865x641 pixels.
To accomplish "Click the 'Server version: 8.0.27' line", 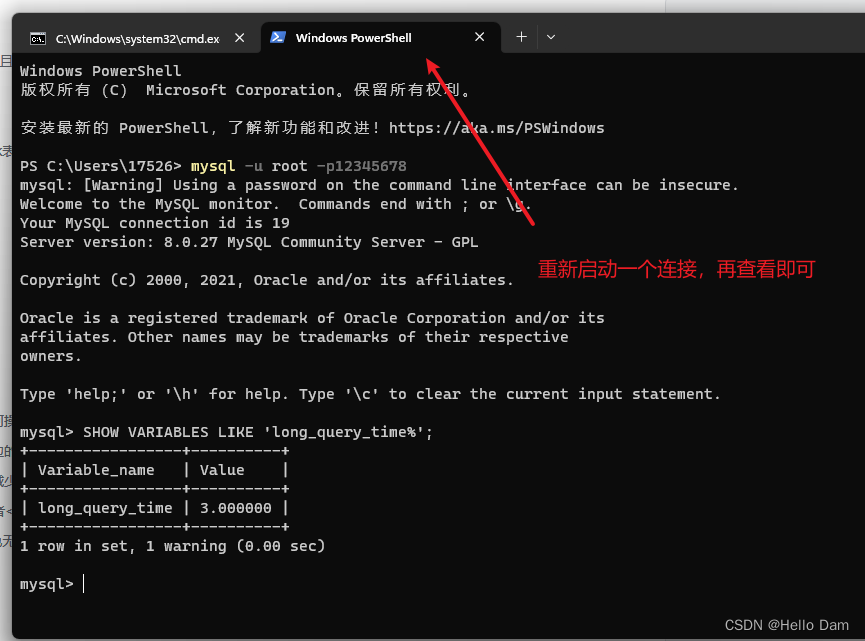I will coord(249,242).
